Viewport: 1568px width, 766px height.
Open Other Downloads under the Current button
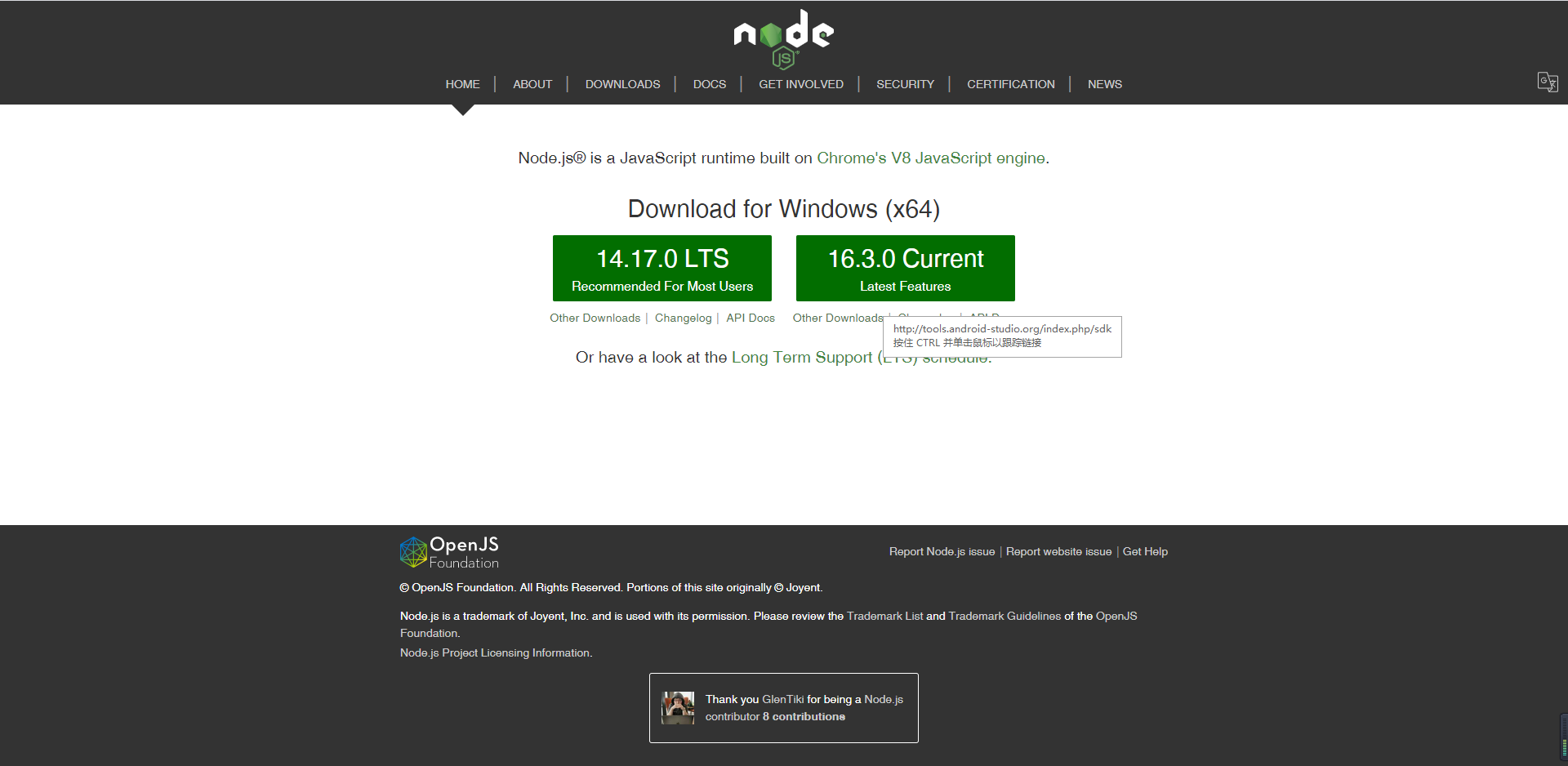(837, 318)
